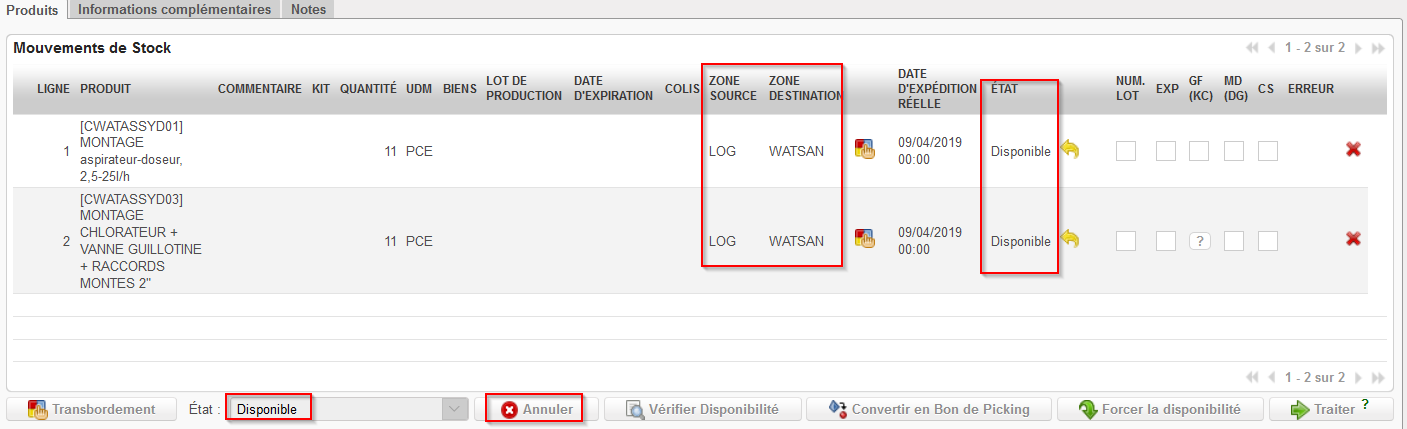Go to previous page in top pager
The image size is (1407, 429).
point(1271,48)
